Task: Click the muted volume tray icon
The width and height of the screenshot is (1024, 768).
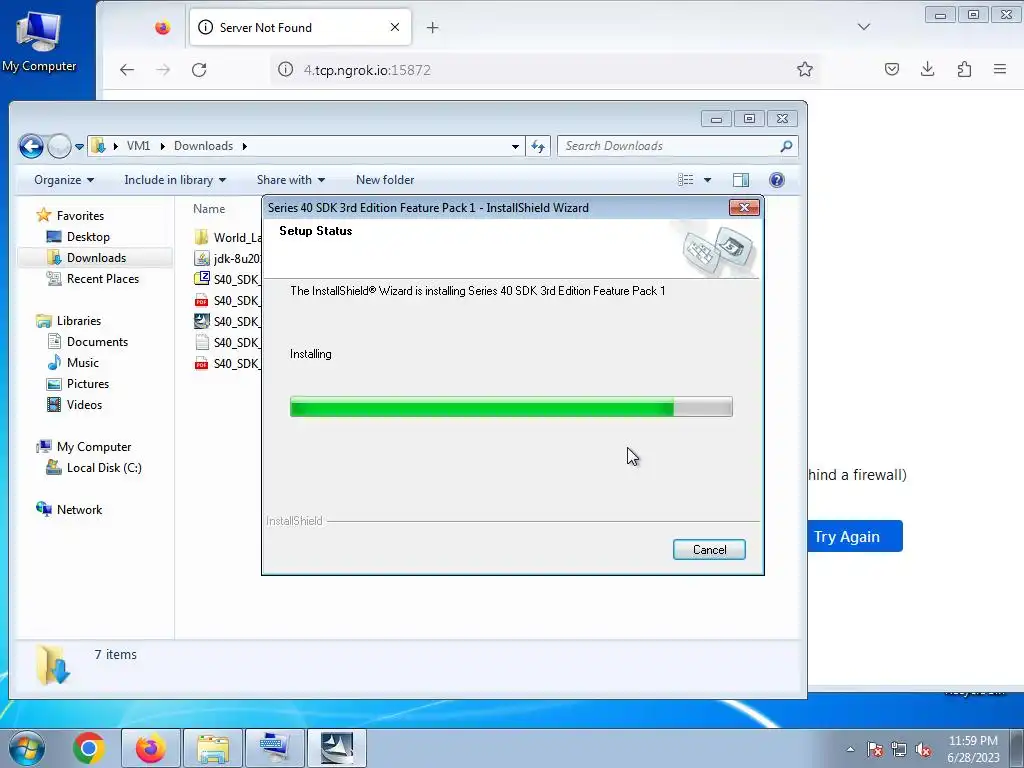Action: tap(923, 749)
